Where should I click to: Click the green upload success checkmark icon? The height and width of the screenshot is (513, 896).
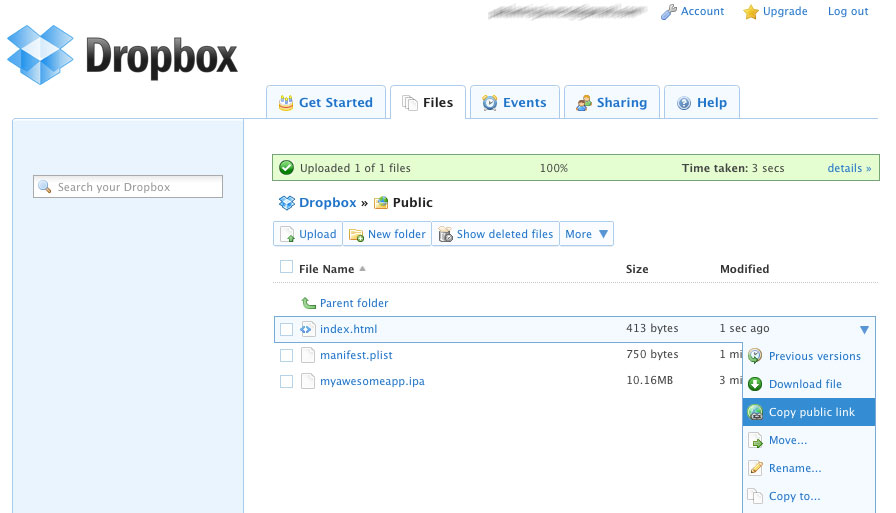coord(286,167)
